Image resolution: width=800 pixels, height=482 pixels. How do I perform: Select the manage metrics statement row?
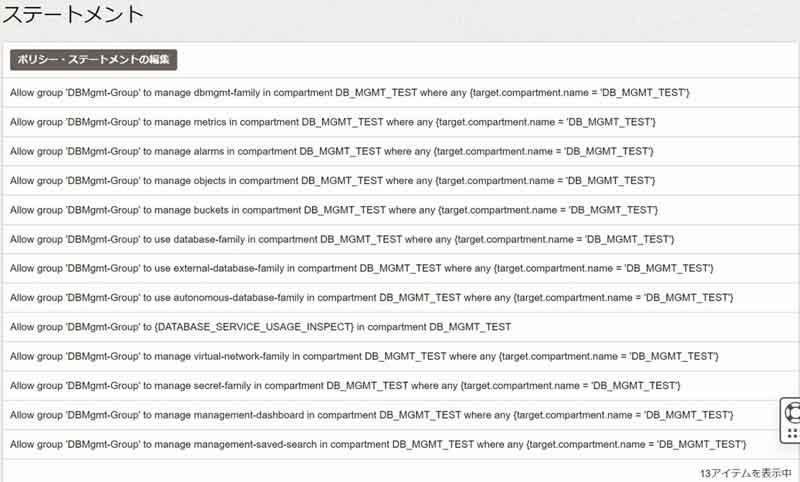[x=400, y=122]
